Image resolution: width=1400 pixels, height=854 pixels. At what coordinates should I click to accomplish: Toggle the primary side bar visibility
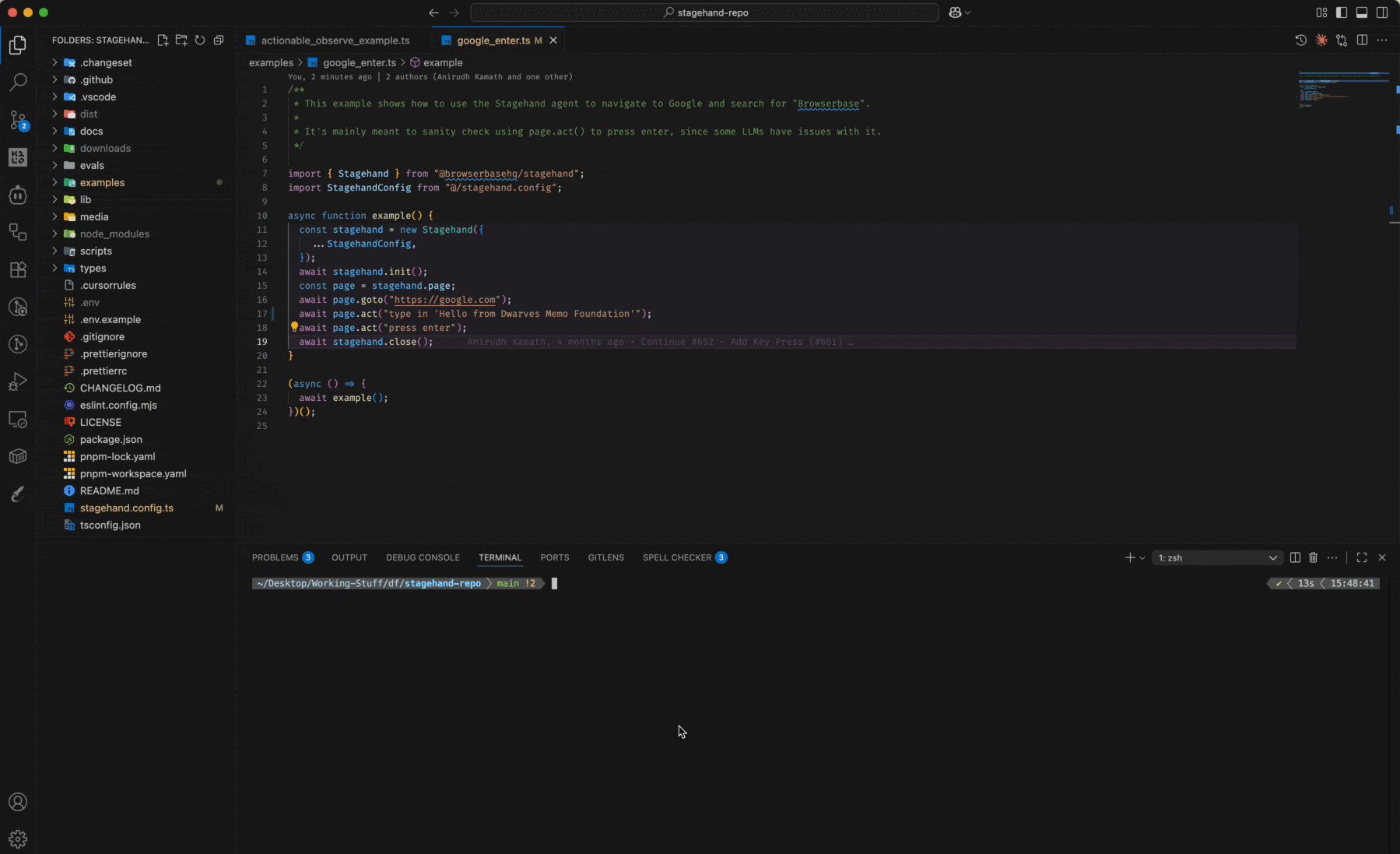[1342, 12]
